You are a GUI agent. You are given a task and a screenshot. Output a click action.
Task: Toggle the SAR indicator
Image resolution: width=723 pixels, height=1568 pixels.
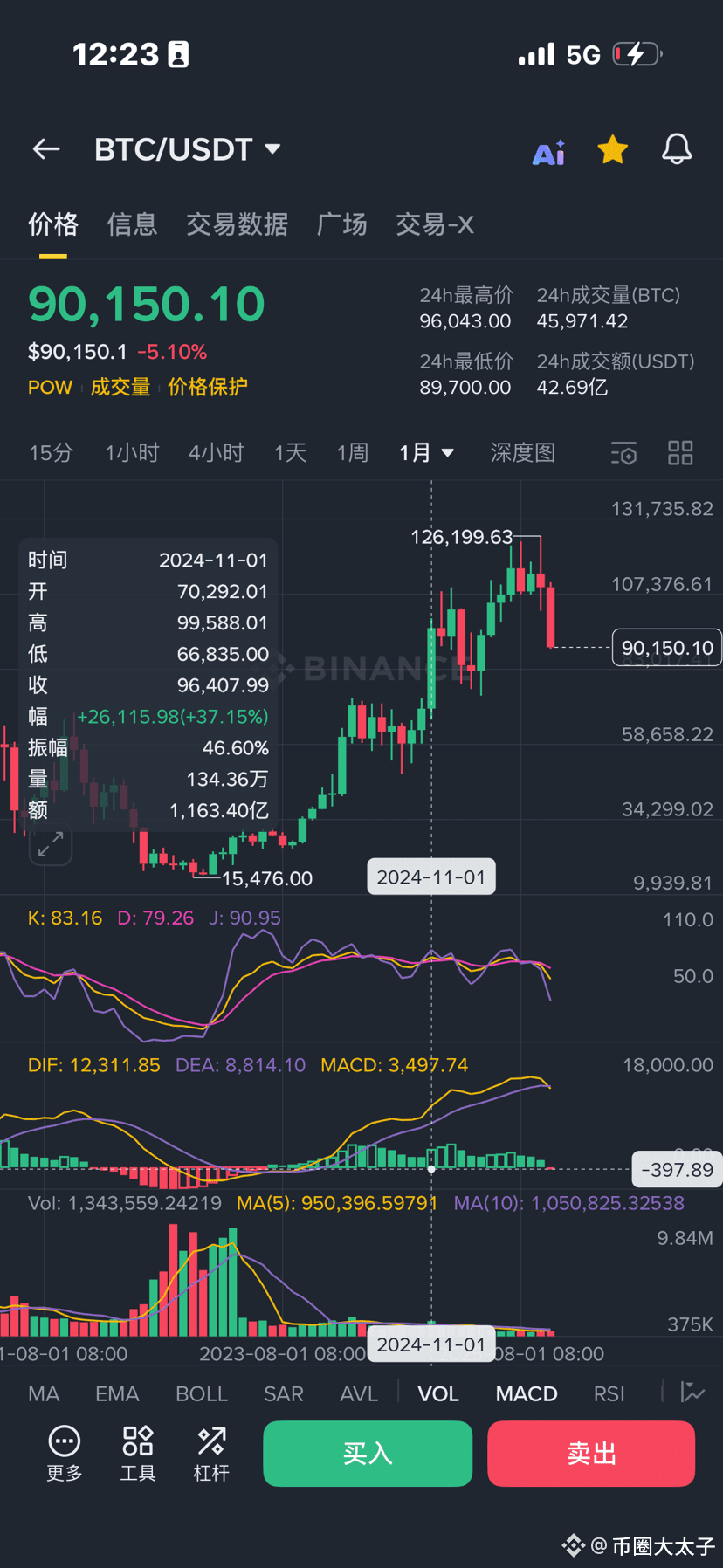[x=284, y=1393]
